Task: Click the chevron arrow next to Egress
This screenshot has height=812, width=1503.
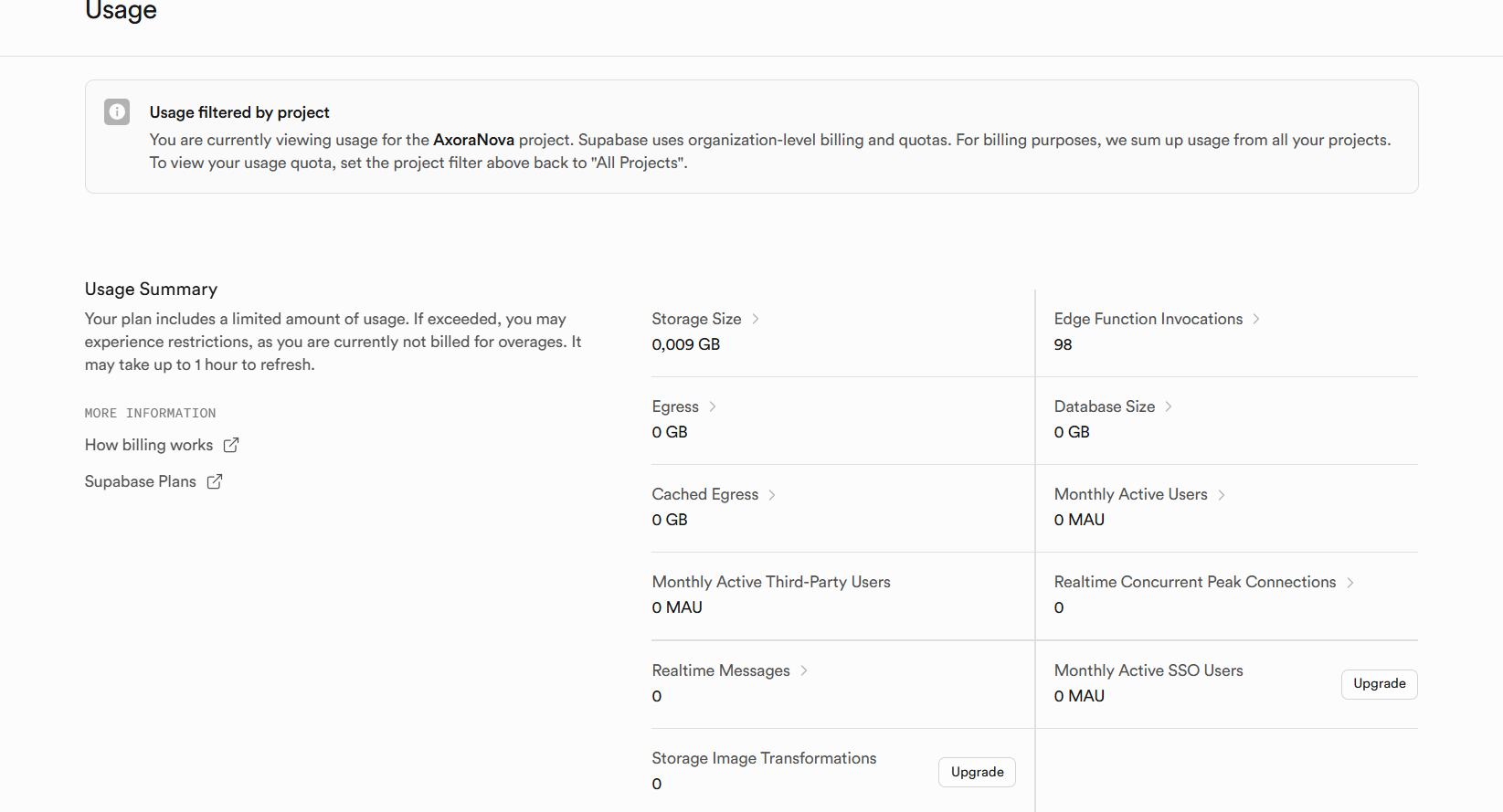Action: point(713,406)
